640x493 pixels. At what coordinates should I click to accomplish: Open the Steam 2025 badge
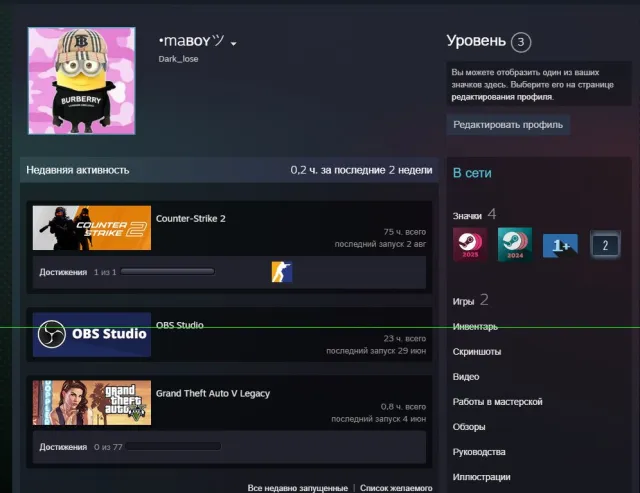pos(470,244)
